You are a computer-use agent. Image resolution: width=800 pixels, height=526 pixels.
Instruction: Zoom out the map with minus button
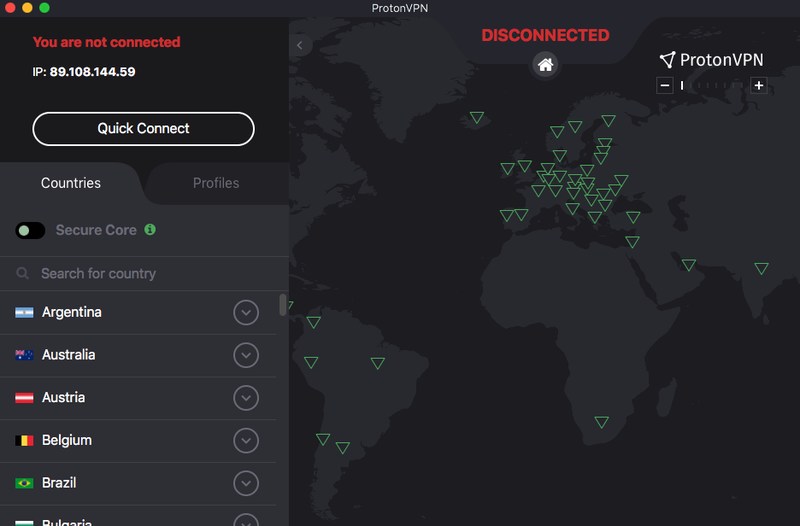click(664, 85)
